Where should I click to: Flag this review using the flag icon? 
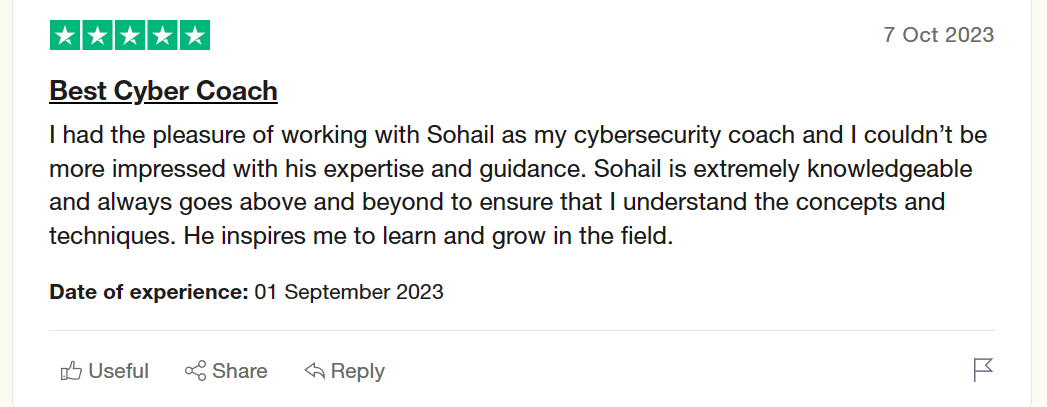983,370
